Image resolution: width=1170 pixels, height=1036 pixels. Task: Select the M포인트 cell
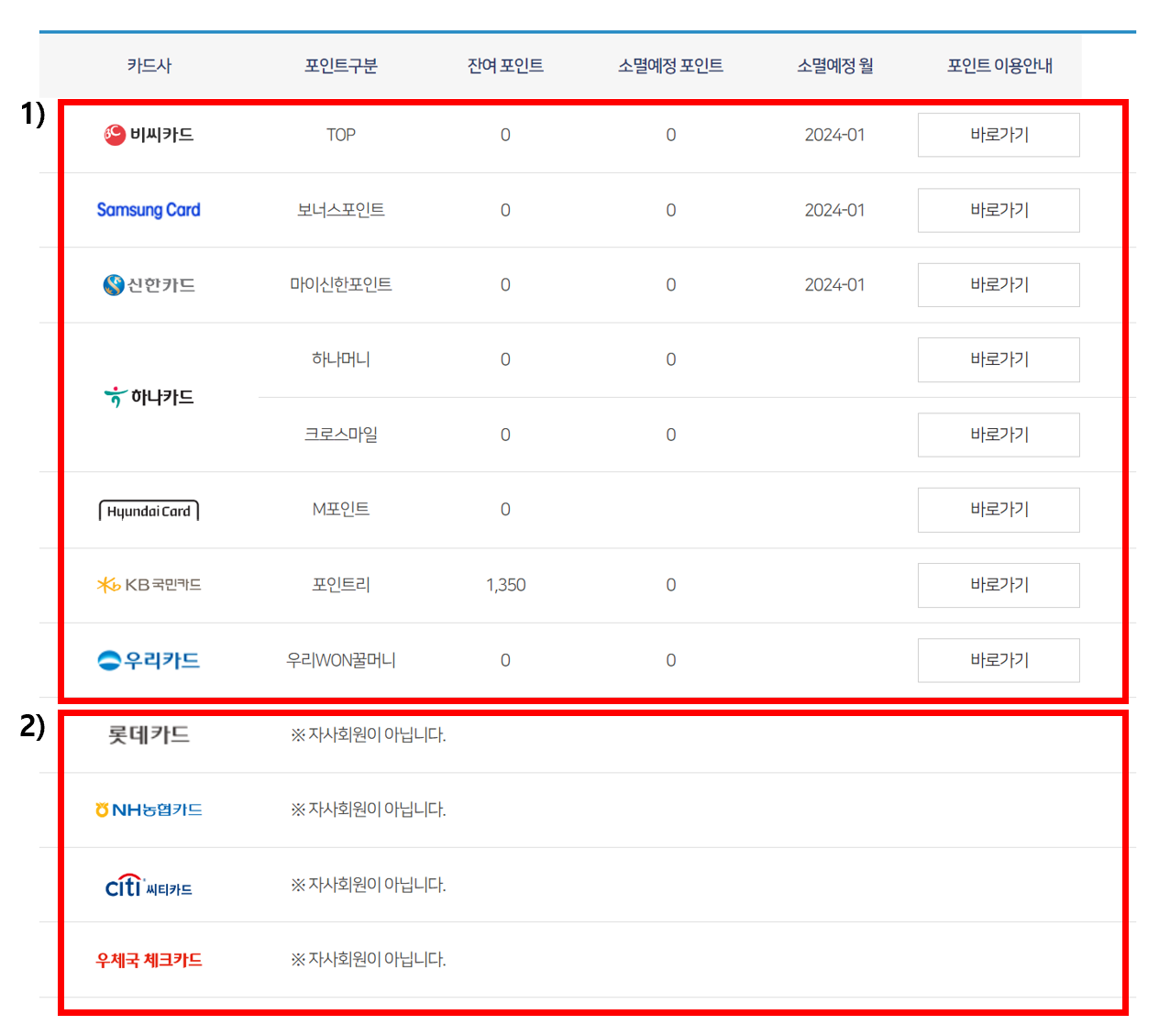click(341, 510)
